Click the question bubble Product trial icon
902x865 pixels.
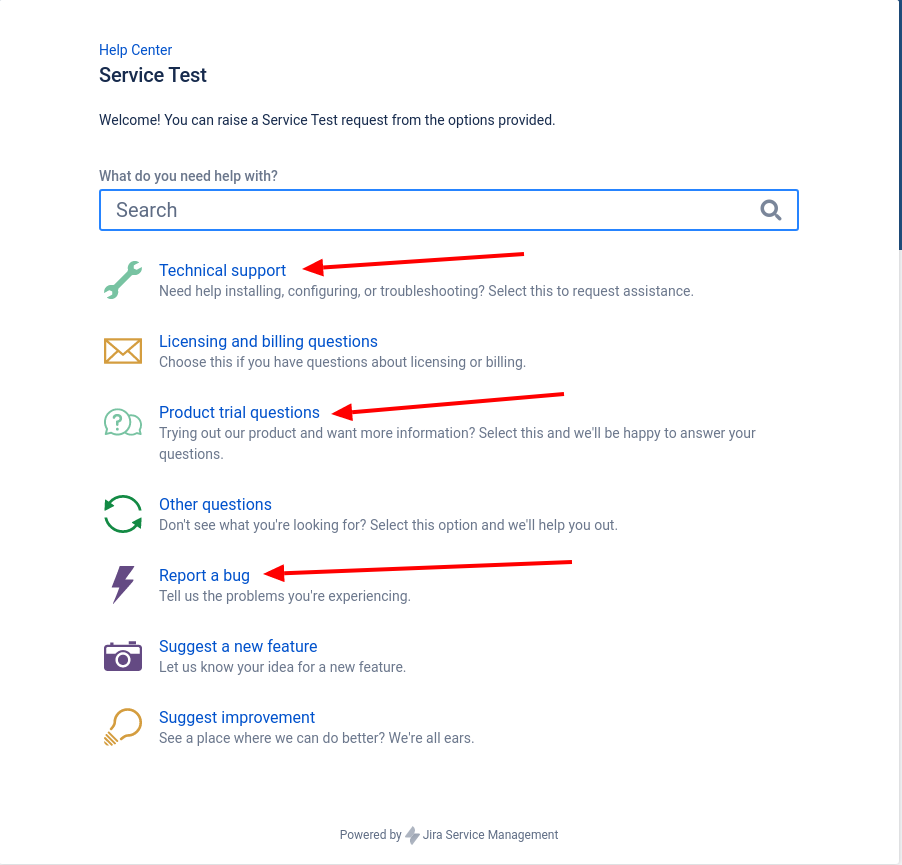tap(123, 422)
